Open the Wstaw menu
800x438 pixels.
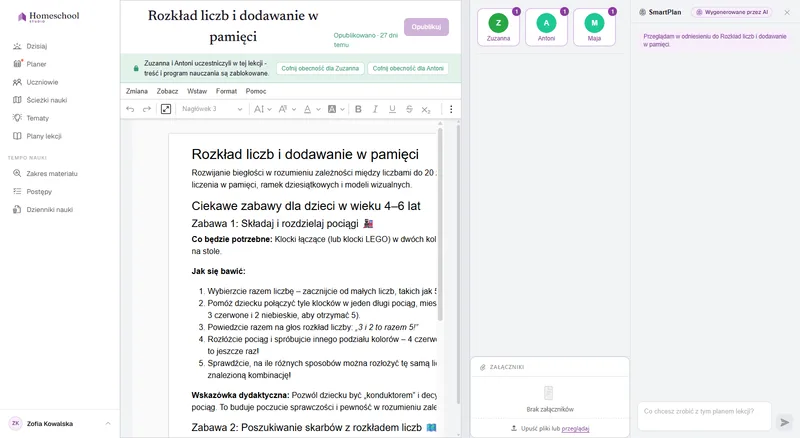coord(197,91)
